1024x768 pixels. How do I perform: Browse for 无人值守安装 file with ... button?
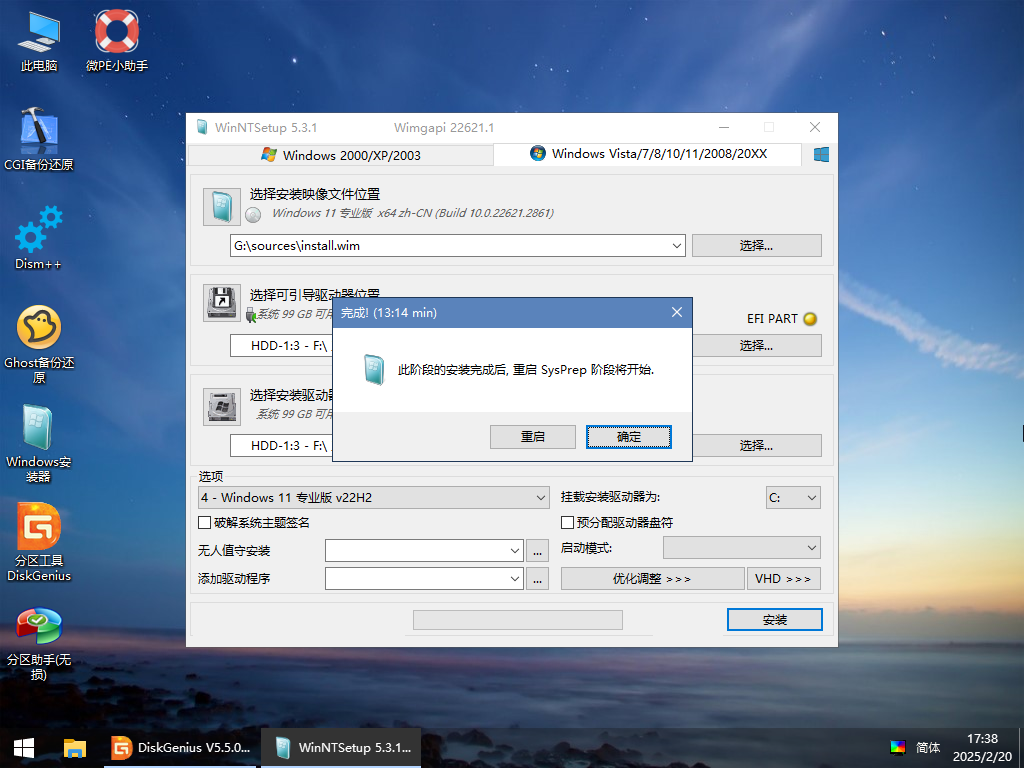click(537, 551)
